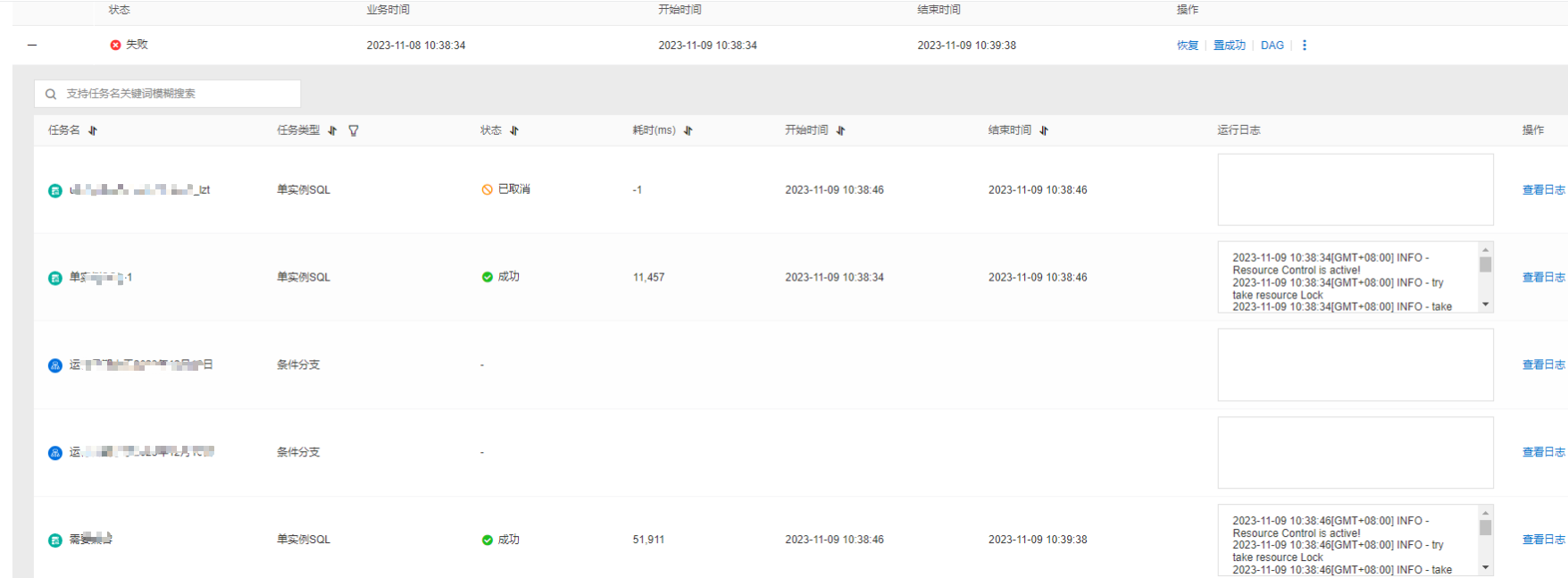The height and width of the screenshot is (578, 1568).
Task: Open the three-dot more actions menu
Action: point(1305,46)
